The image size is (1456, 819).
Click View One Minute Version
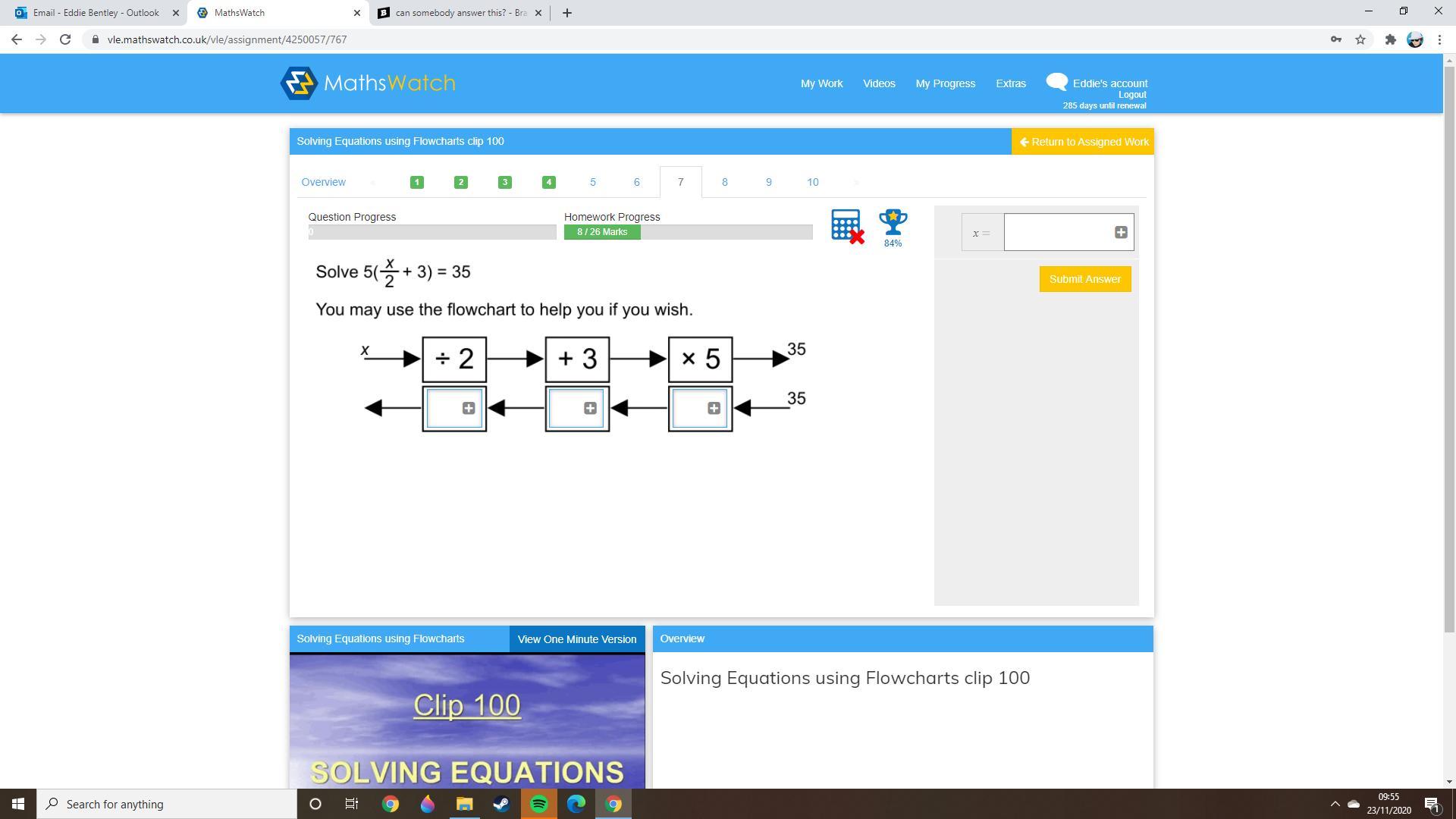click(x=576, y=639)
